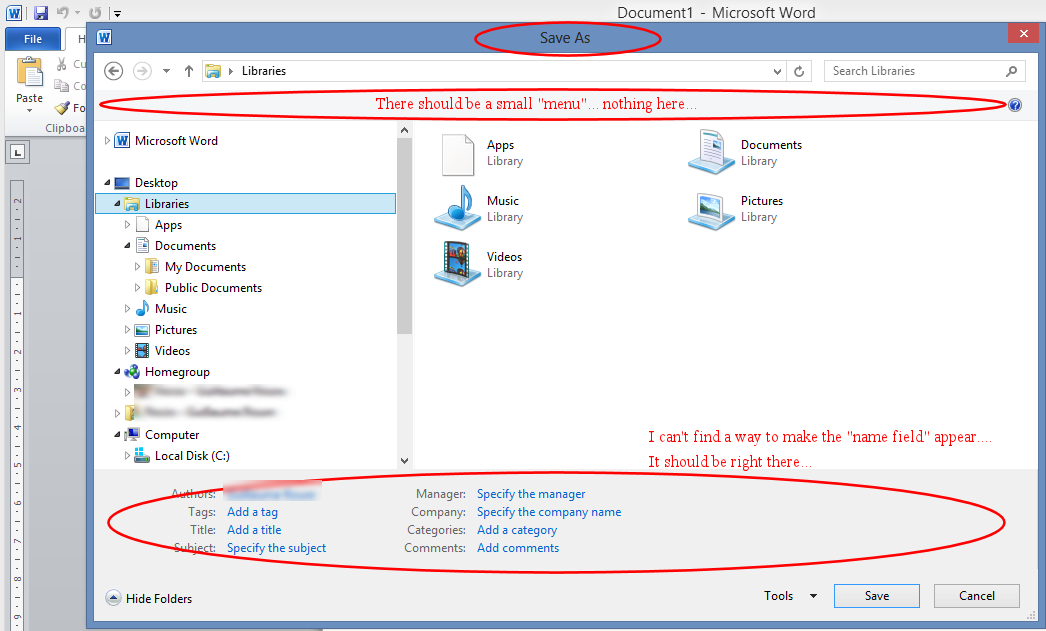Expand My Documents tree node

[137, 267]
